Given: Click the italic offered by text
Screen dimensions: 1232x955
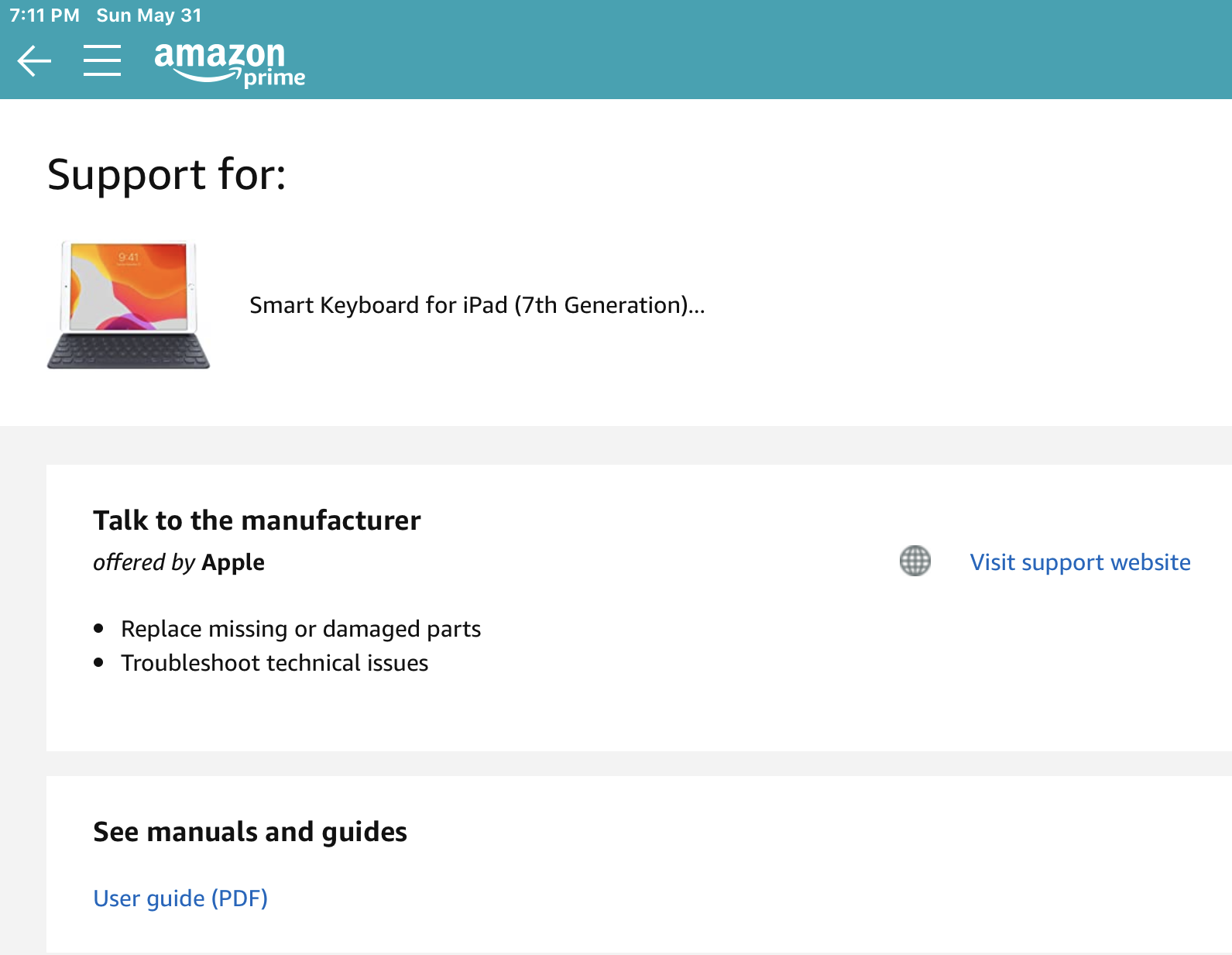Looking at the screenshot, I should [144, 562].
